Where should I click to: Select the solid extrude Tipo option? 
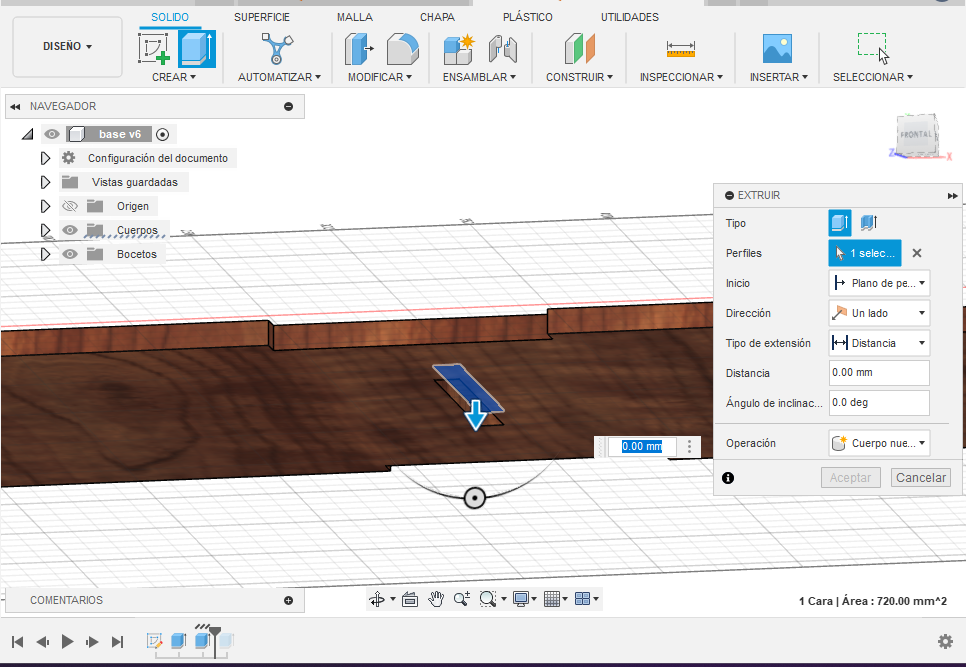[x=840, y=223]
